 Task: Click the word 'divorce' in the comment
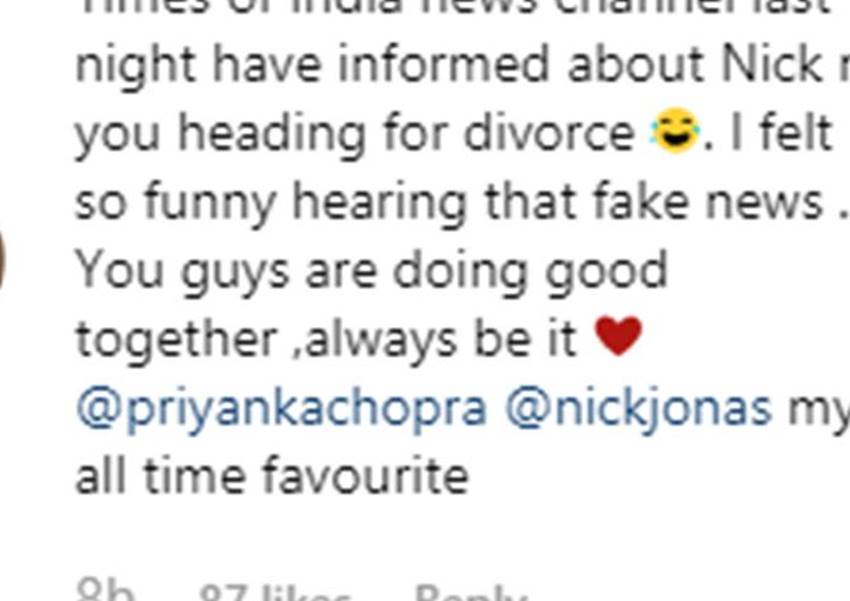549,132
